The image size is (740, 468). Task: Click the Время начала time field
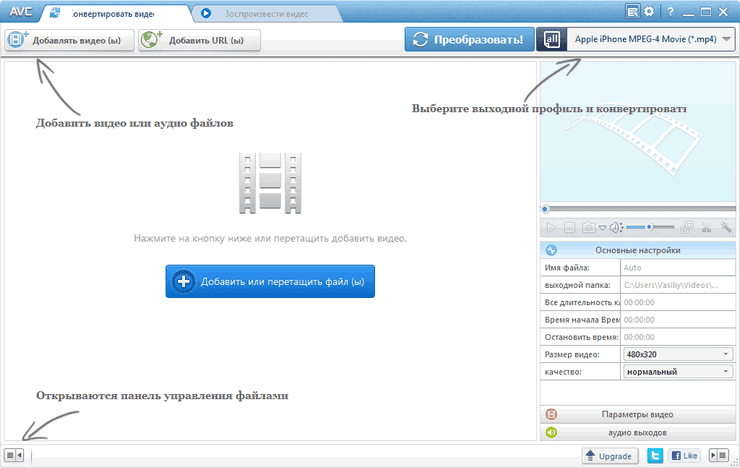coord(678,320)
